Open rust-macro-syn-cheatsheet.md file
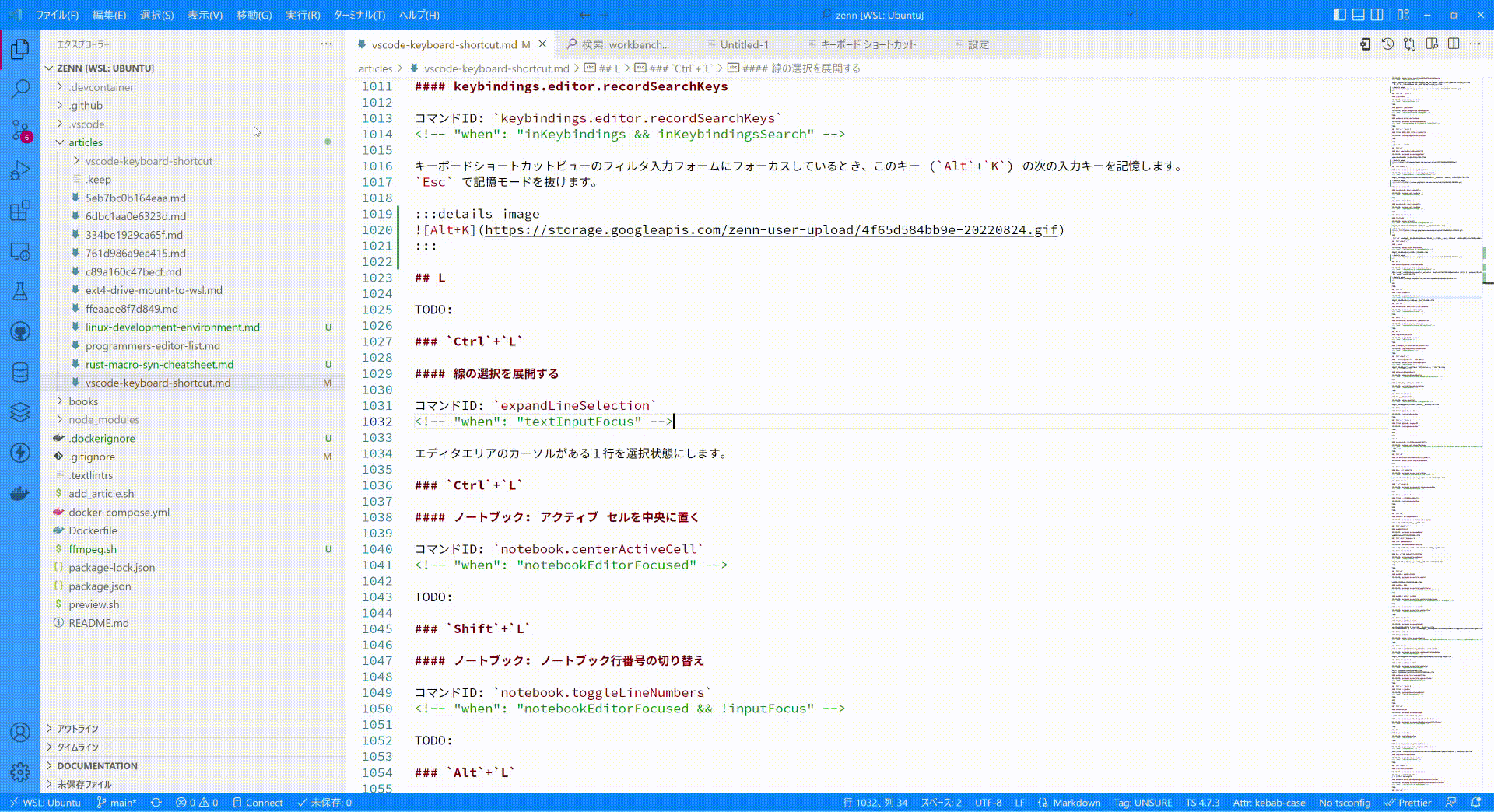 pos(192,364)
